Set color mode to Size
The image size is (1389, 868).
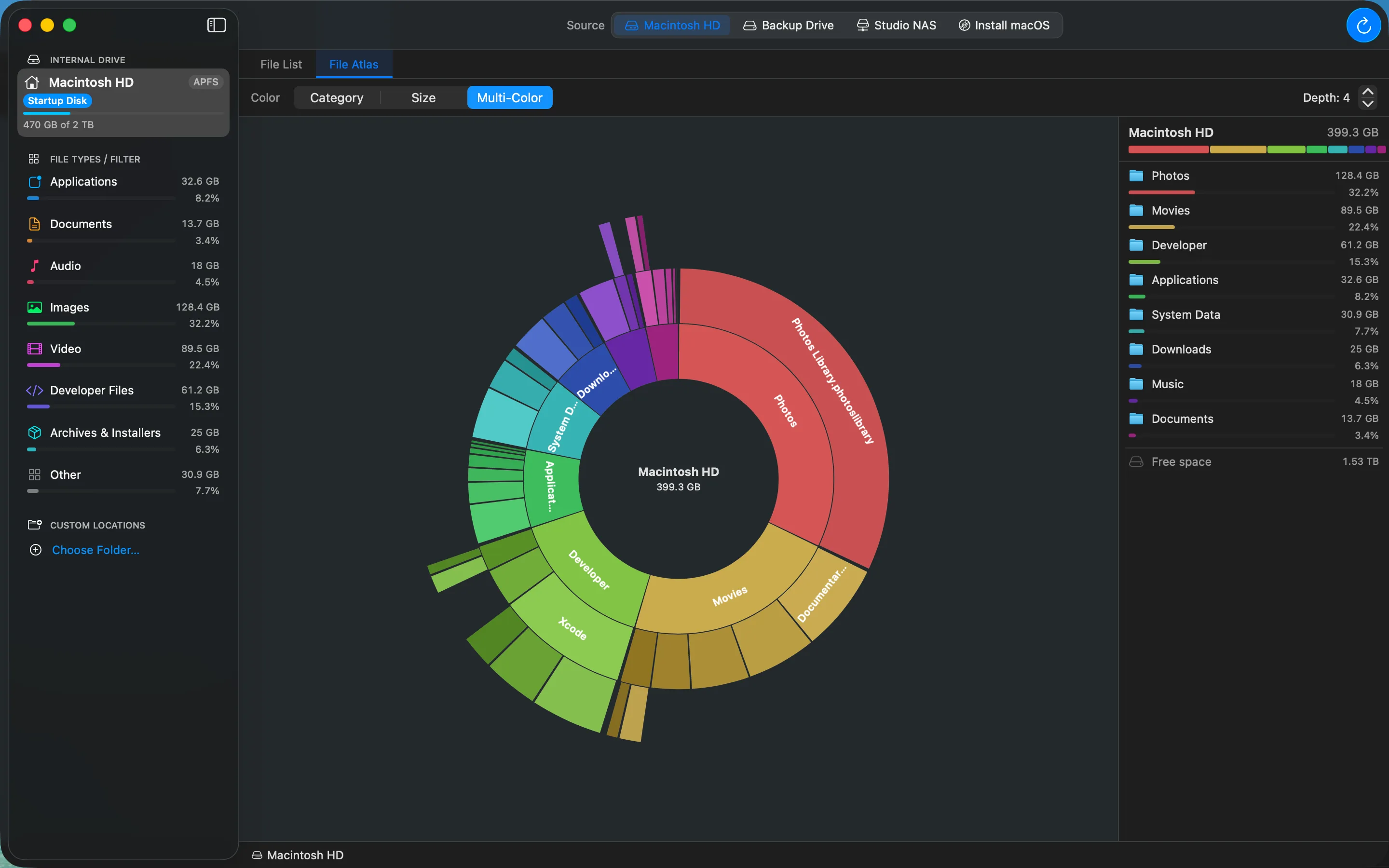point(423,97)
